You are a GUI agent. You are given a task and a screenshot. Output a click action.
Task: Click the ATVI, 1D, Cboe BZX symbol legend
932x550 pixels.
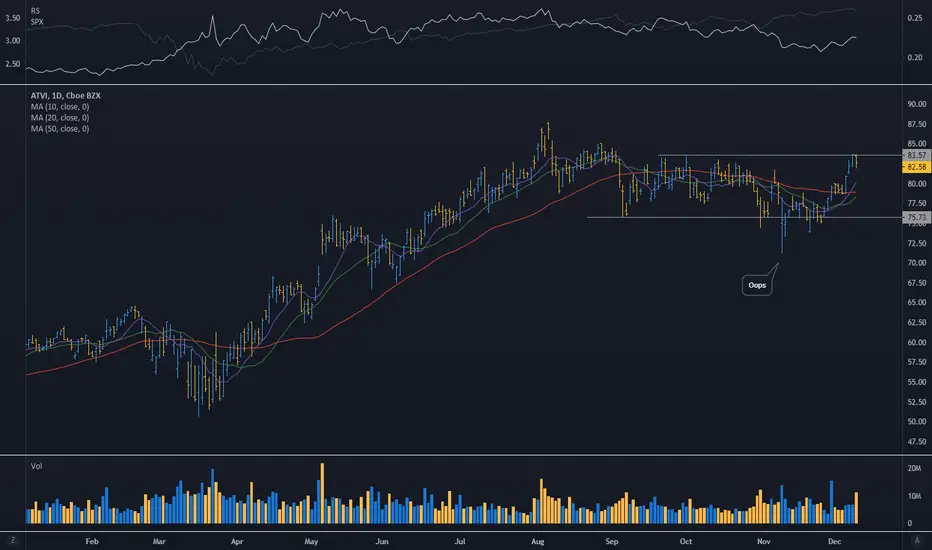point(65,96)
